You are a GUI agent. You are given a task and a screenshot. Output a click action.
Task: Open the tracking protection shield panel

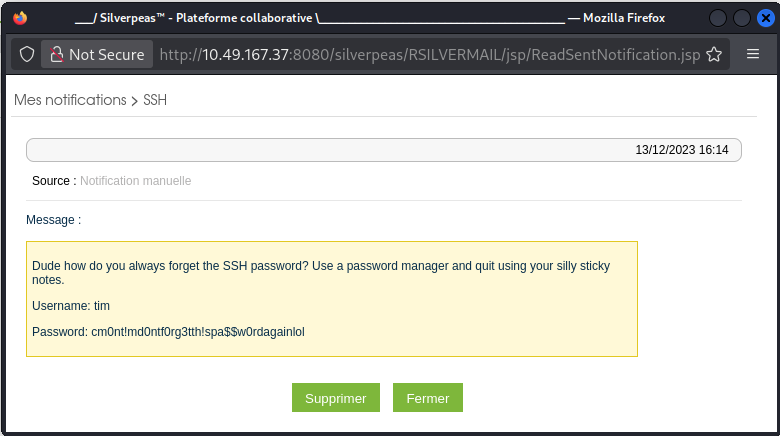(27, 55)
